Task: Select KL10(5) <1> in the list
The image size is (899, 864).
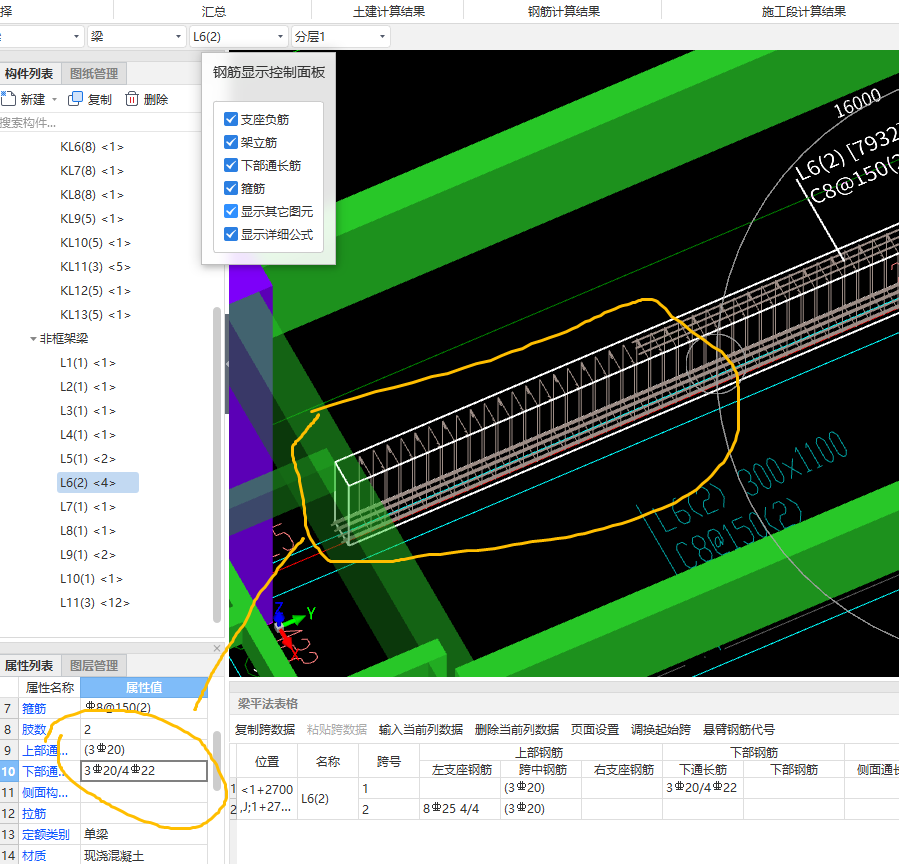Action: pos(95,243)
